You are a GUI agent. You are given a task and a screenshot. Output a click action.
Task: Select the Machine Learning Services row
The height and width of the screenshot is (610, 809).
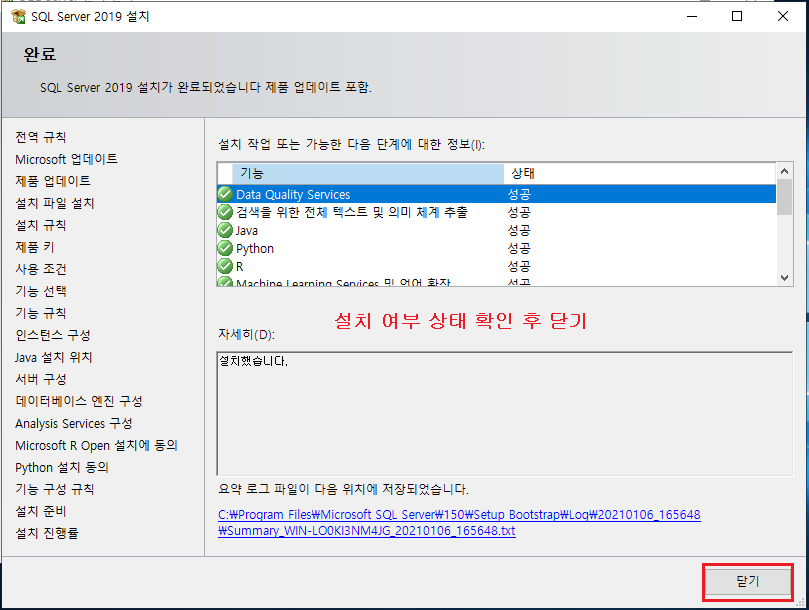(496, 281)
